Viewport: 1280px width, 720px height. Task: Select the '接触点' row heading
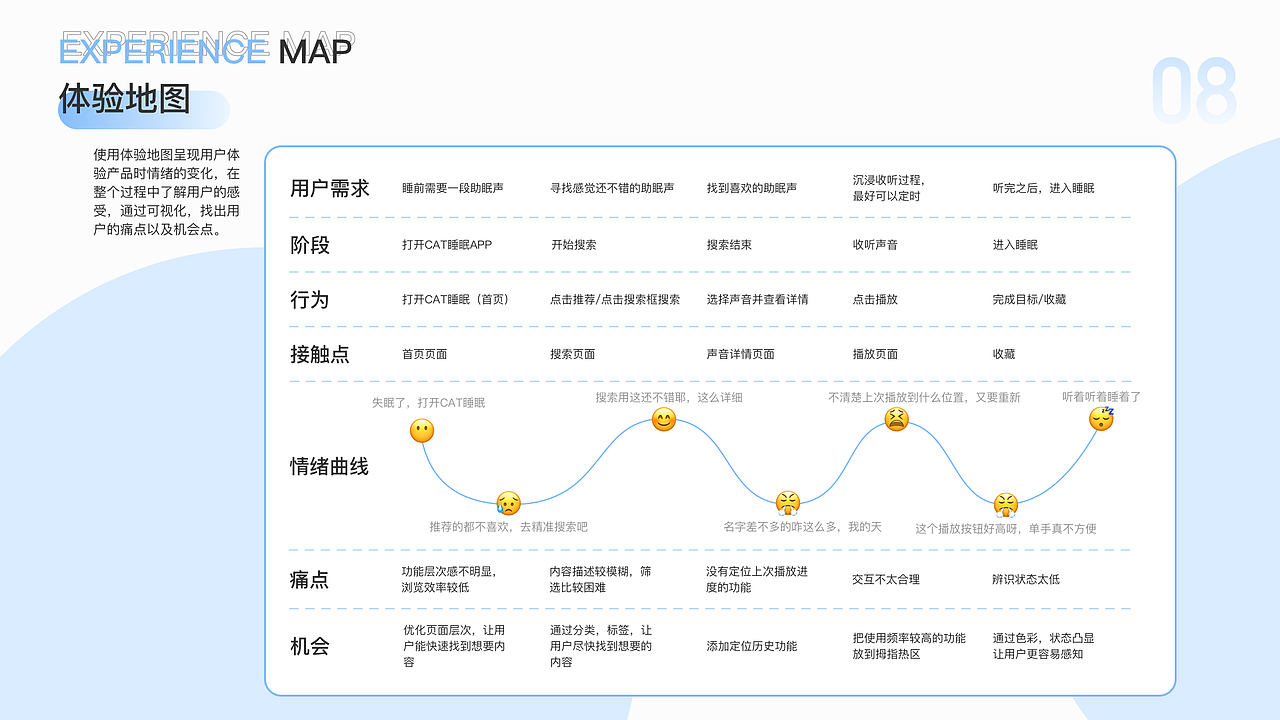pos(320,354)
